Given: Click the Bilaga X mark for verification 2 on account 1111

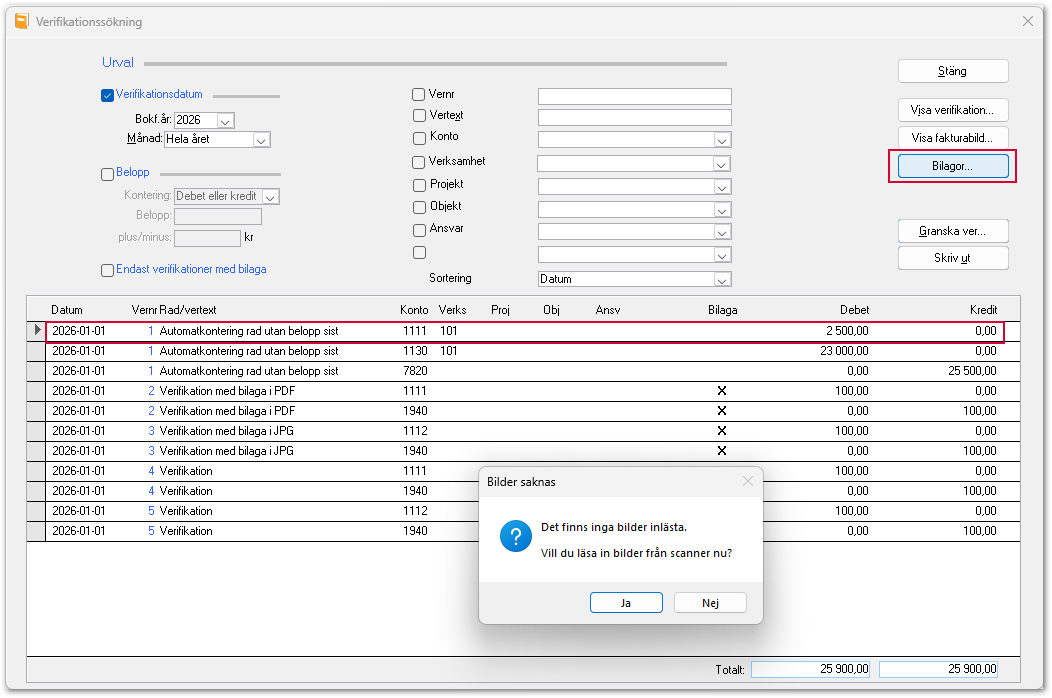Looking at the screenshot, I should coord(722,391).
